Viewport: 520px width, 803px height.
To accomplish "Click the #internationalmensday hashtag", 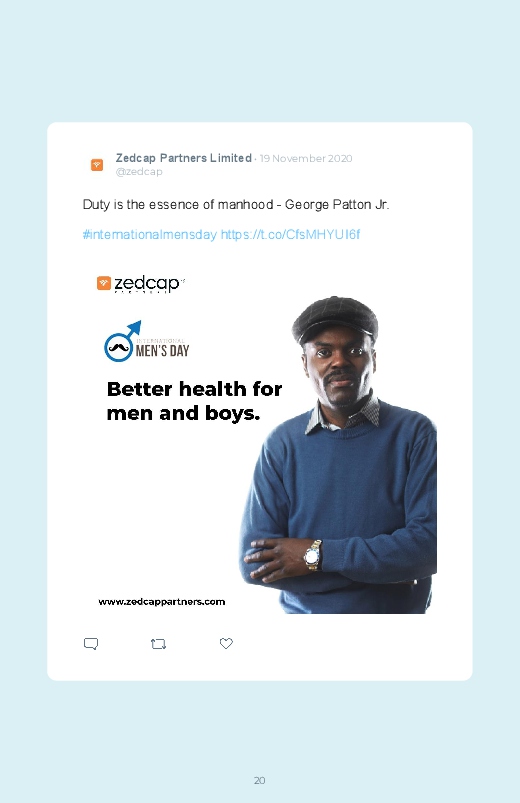I will click(150, 235).
